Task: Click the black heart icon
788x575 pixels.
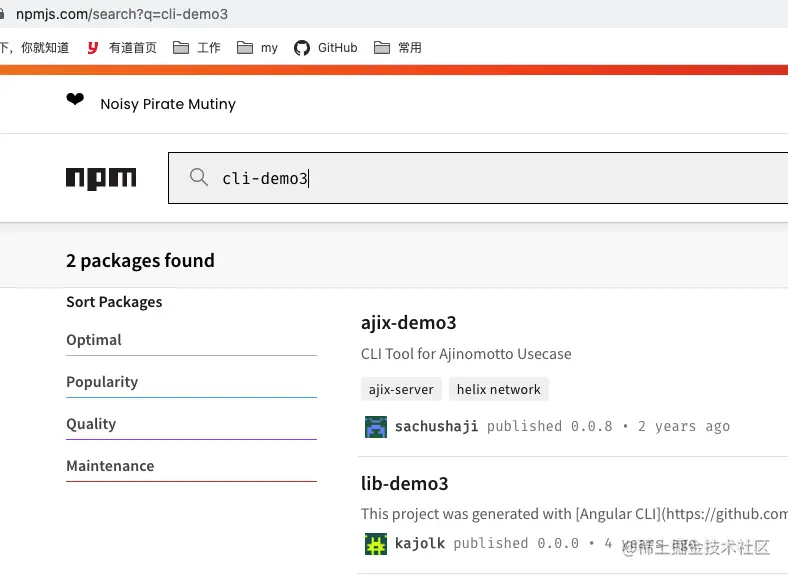Action: coord(75,99)
